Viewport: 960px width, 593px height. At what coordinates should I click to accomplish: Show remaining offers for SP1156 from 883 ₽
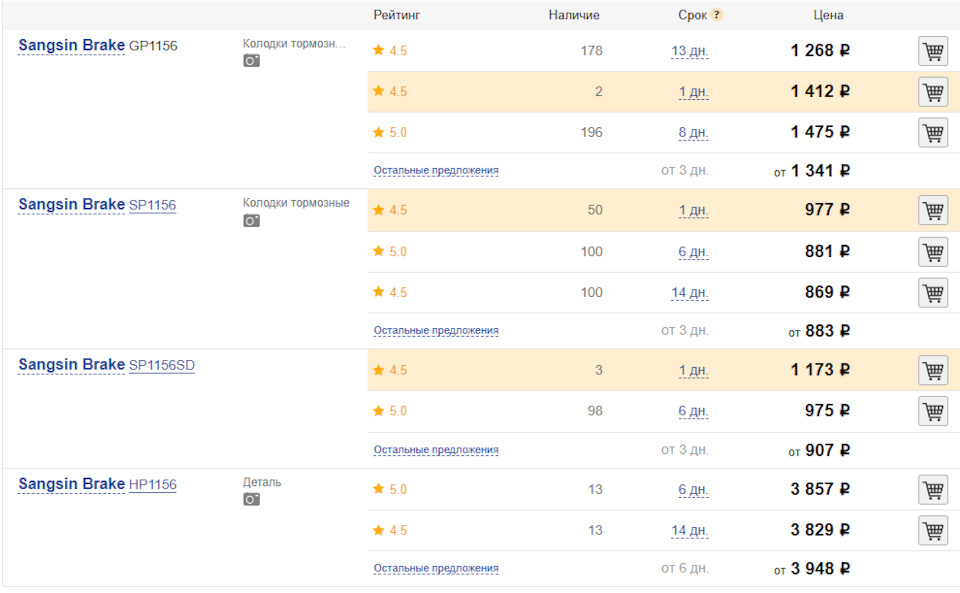click(436, 331)
